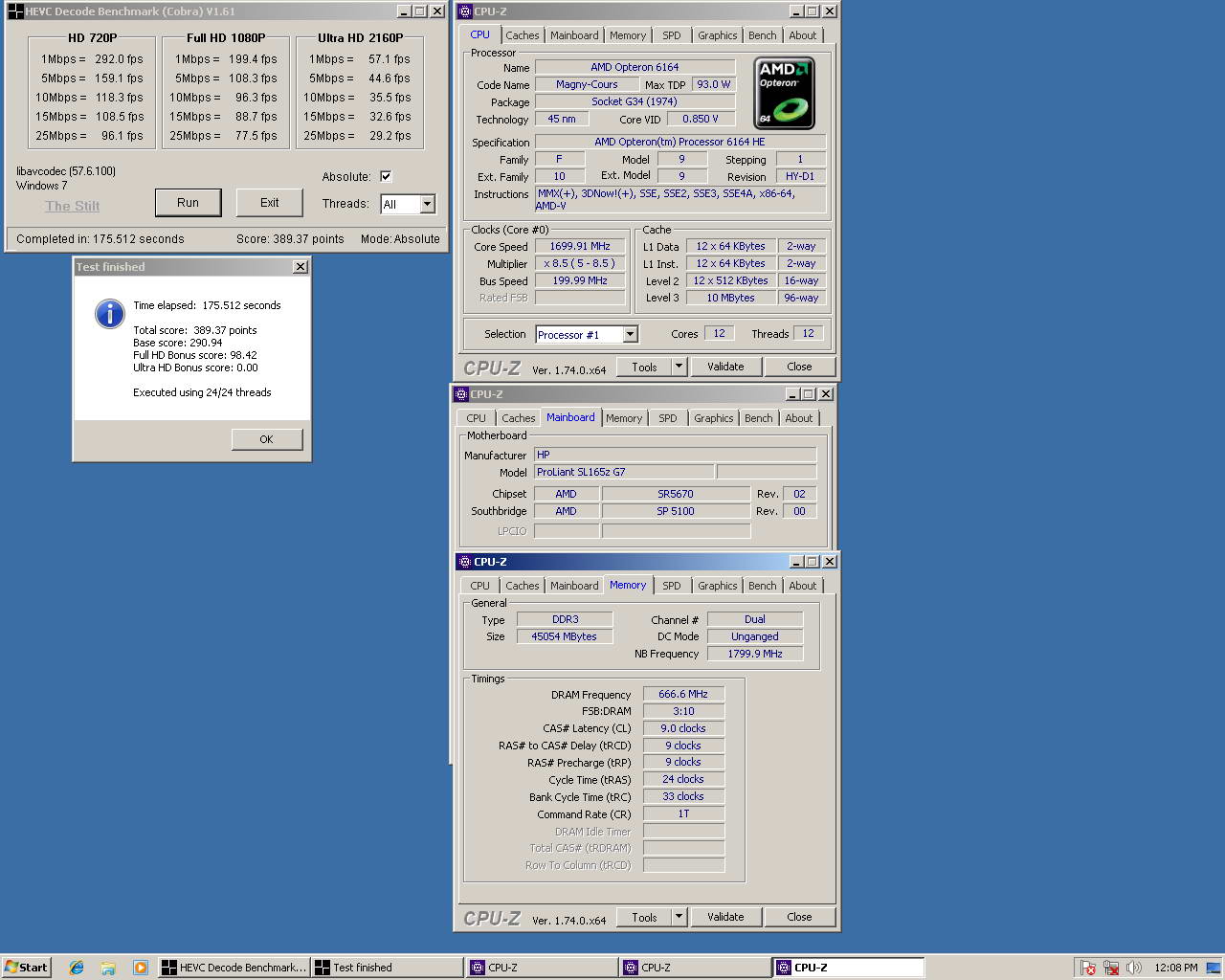Viewport: 1225px width, 980px height.
Task: Click the HEVC Decode Benchmark title icon
Action: click(15, 11)
